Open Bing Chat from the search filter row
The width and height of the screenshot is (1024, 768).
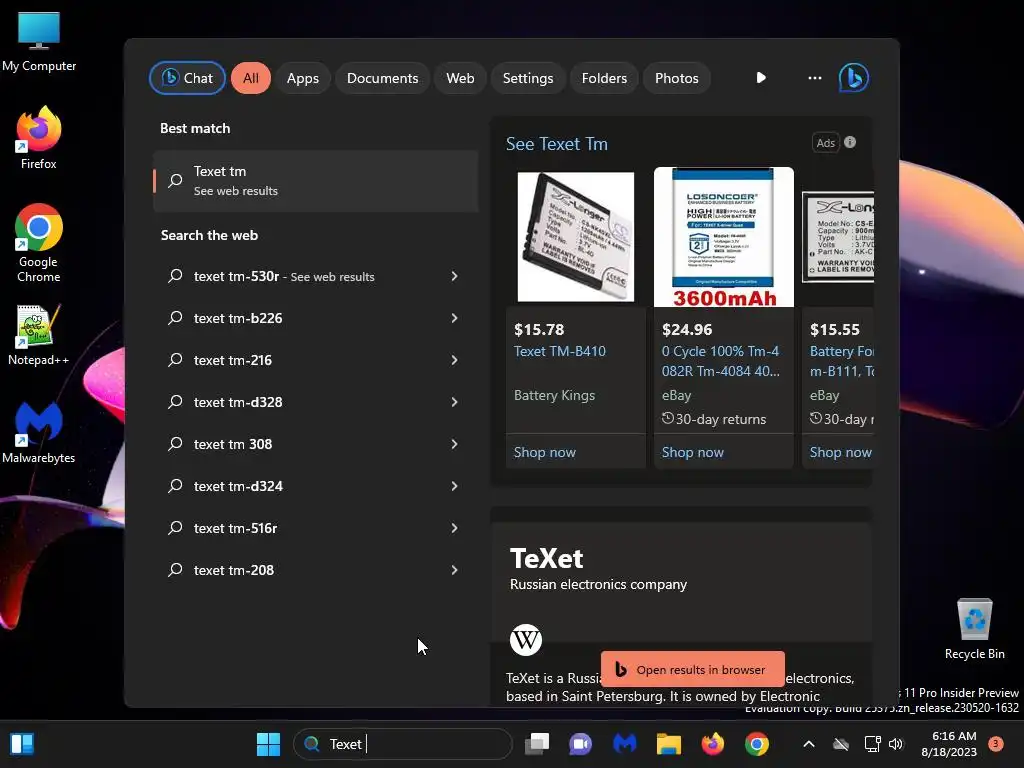point(187,78)
